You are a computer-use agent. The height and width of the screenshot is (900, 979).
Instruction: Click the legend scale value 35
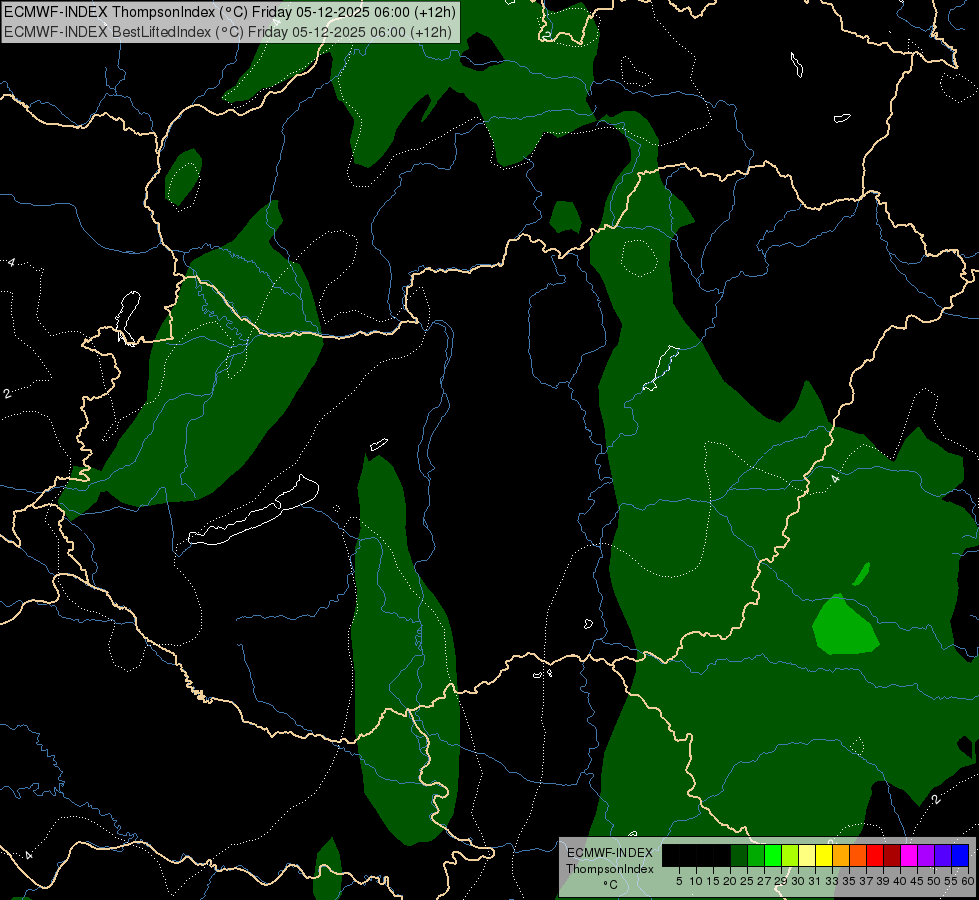[x=849, y=881]
